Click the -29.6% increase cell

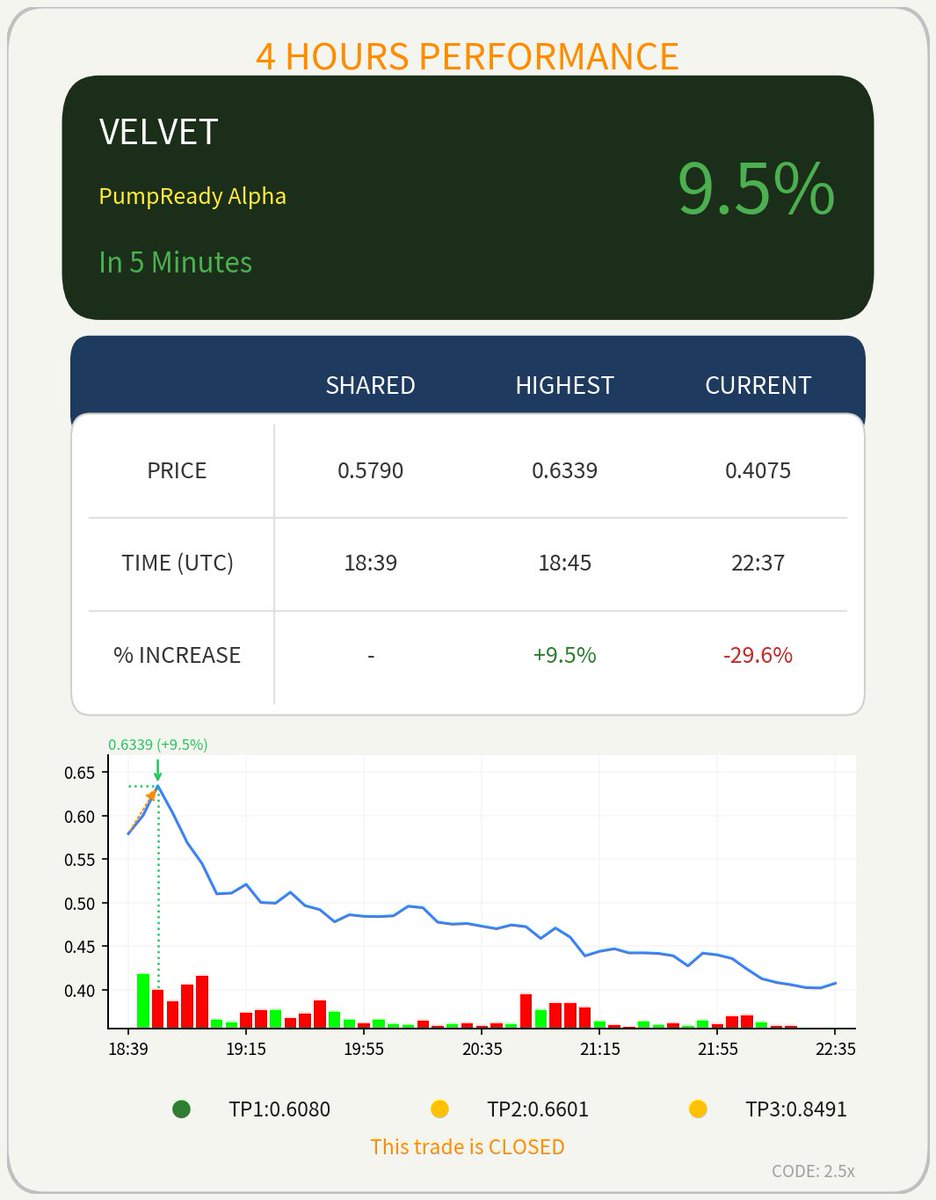tap(758, 656)
